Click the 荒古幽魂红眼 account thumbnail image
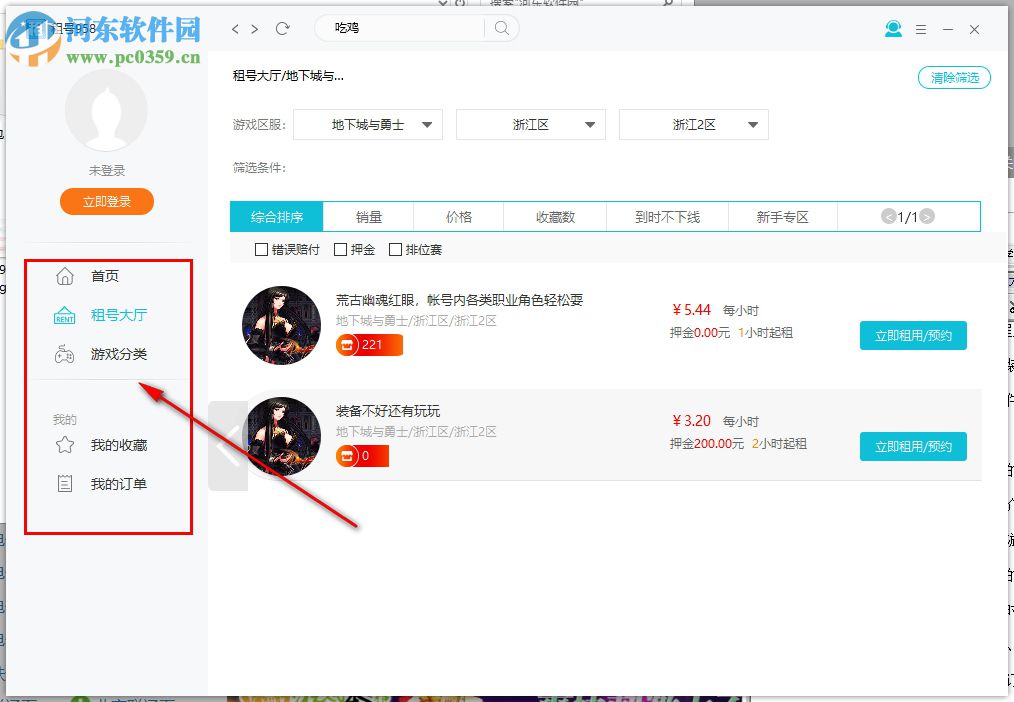This screenshot has width=1014, height=702. click(x=283, y=325)
